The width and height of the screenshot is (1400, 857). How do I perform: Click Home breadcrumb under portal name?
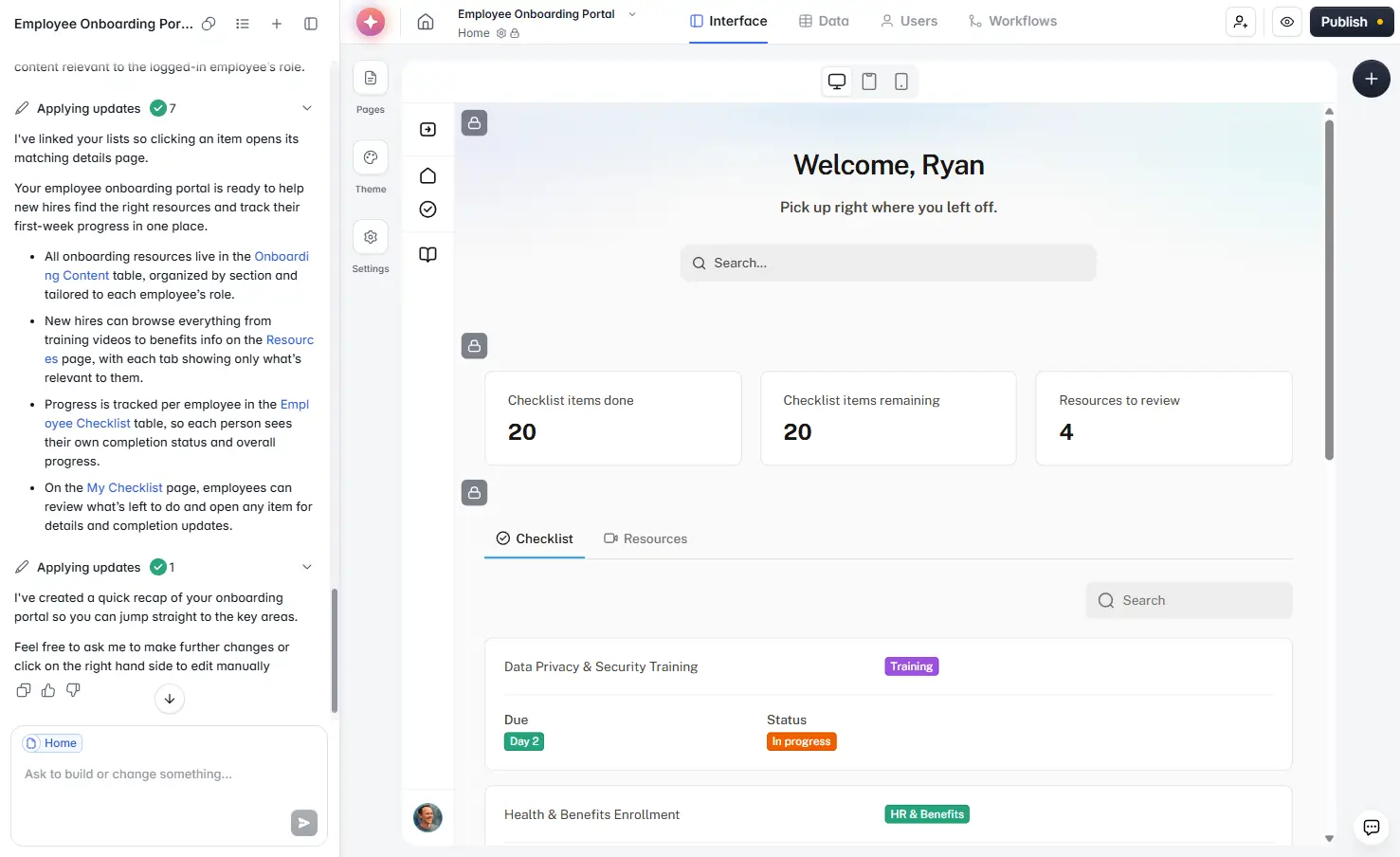pos(474,33)
